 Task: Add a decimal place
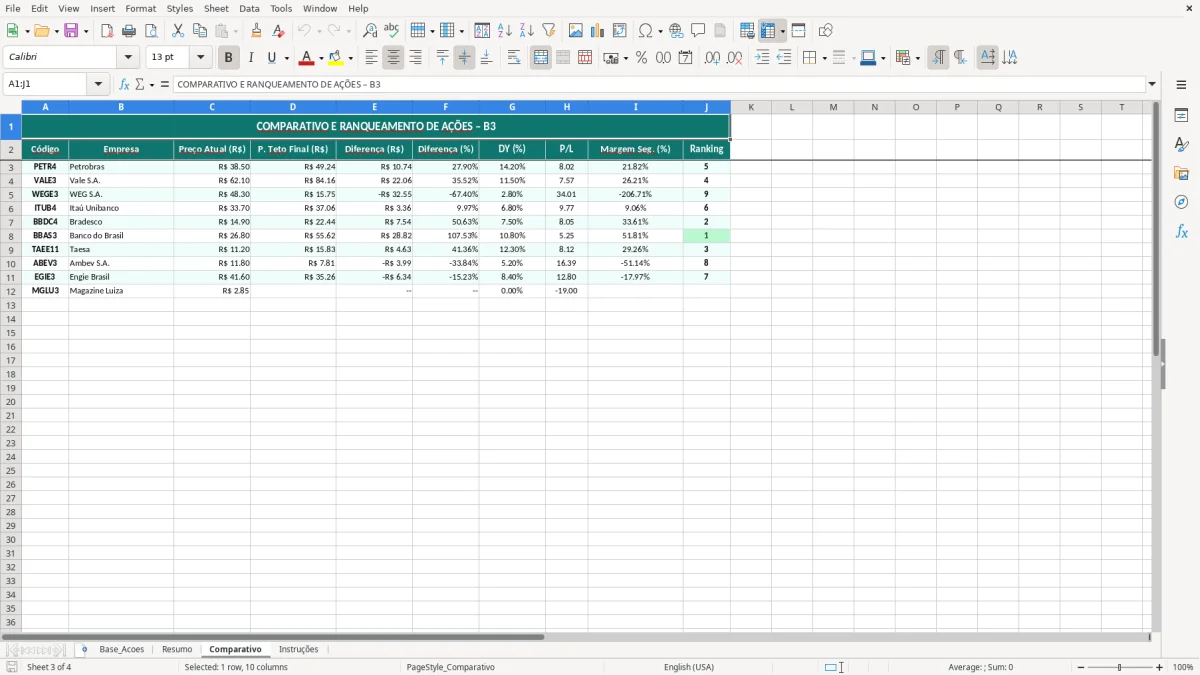pyautogui.click(x=712, y=58)
